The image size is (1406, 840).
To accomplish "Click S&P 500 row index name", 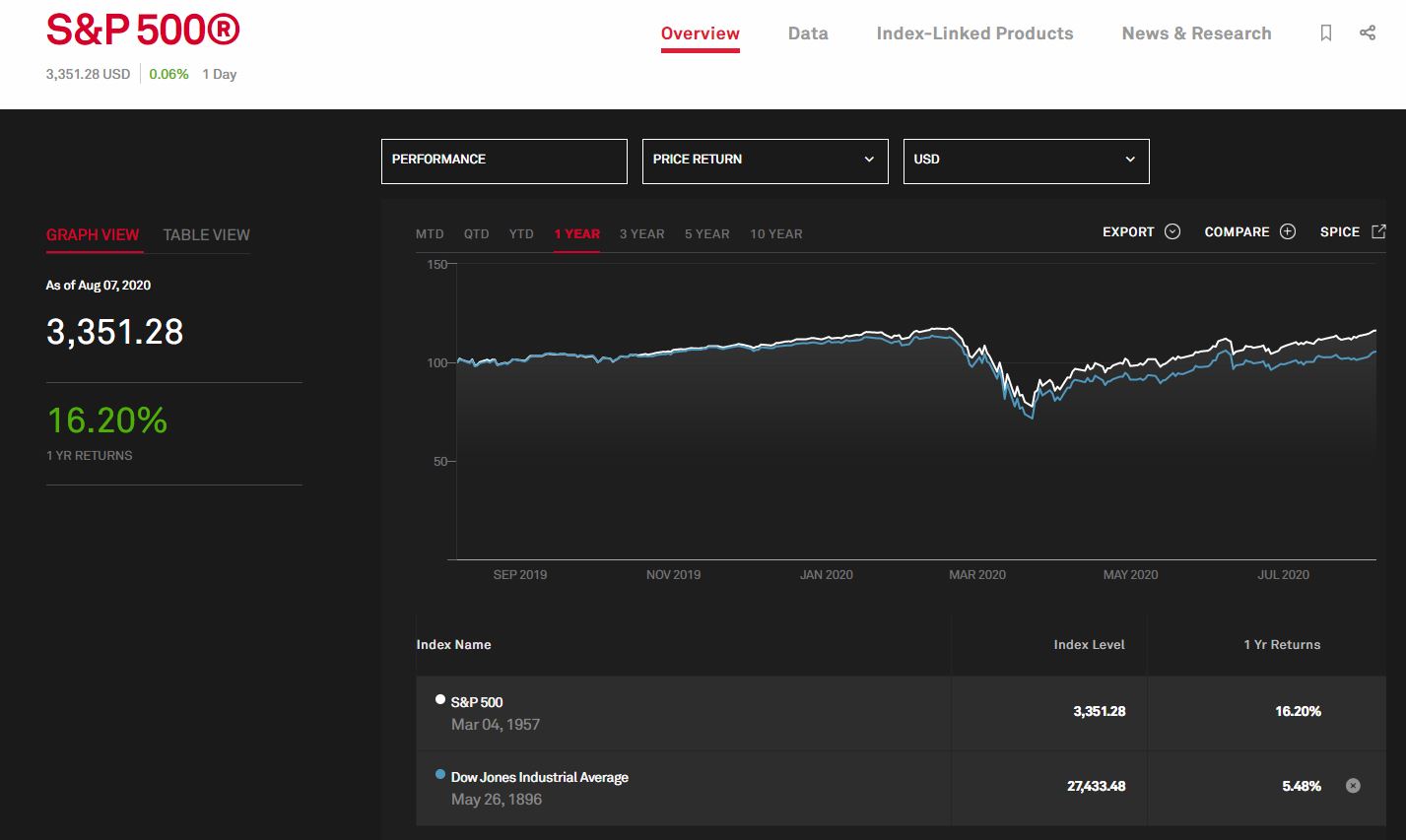I will point(477,702).
